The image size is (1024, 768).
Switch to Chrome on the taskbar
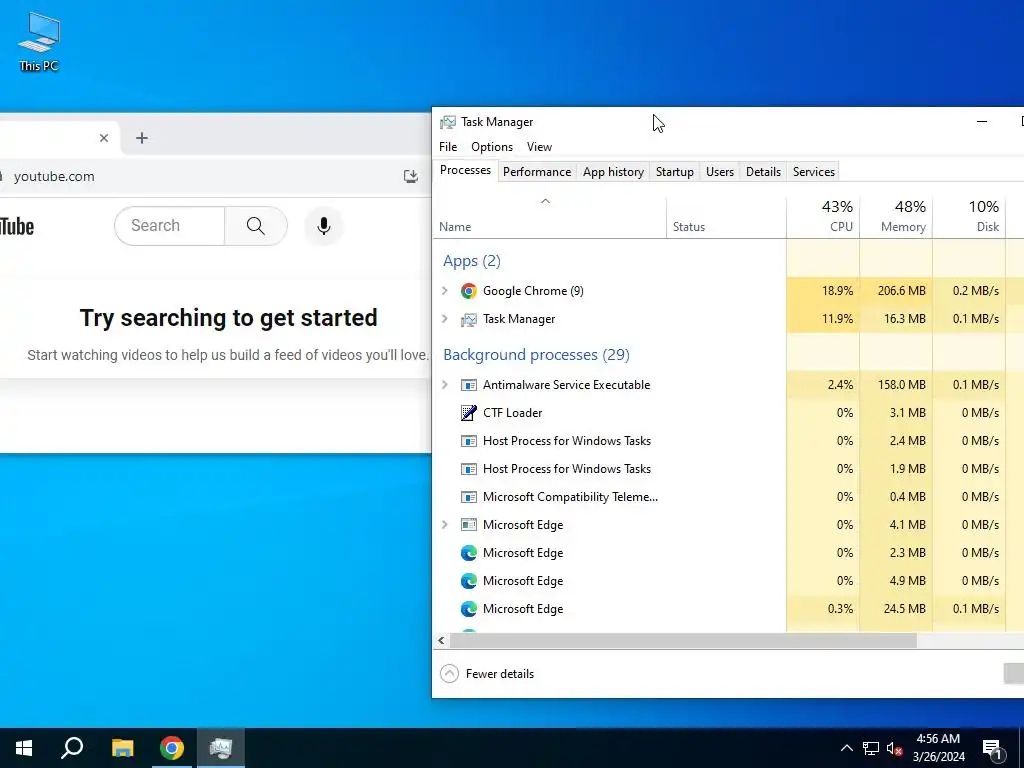172,748
